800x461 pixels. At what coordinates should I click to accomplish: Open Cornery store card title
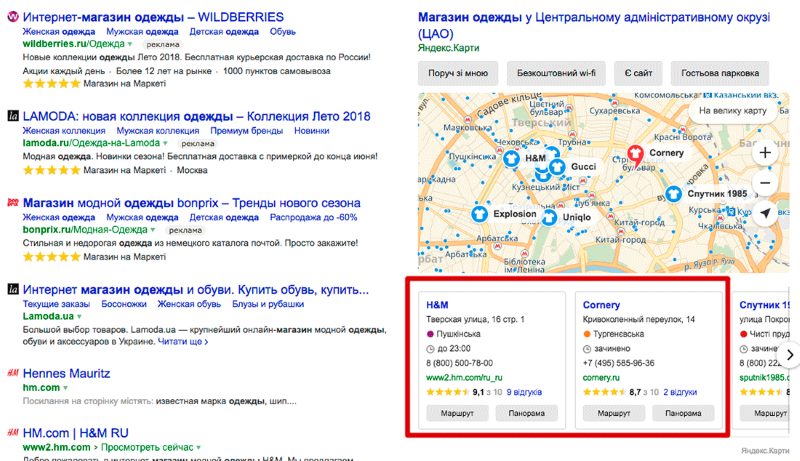(601, 305)
